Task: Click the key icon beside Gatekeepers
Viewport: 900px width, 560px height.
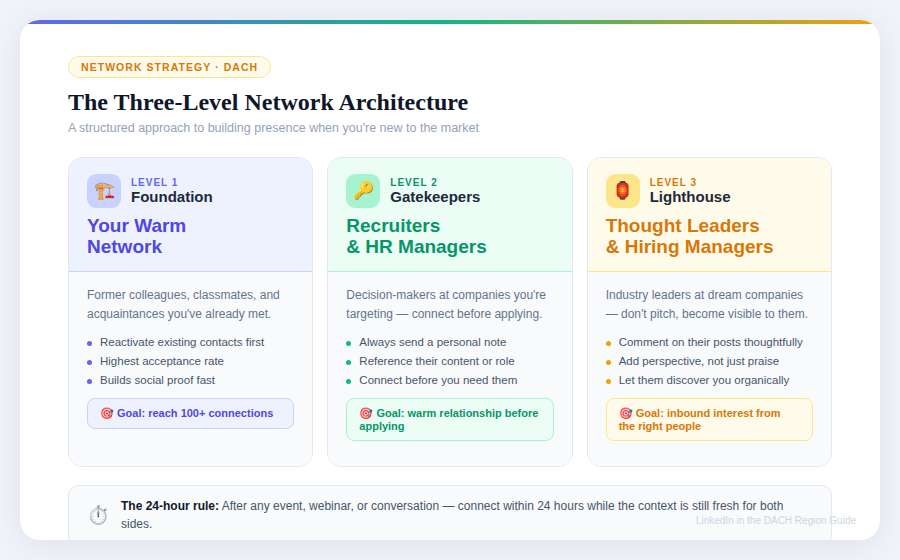Action: [363, 190]
